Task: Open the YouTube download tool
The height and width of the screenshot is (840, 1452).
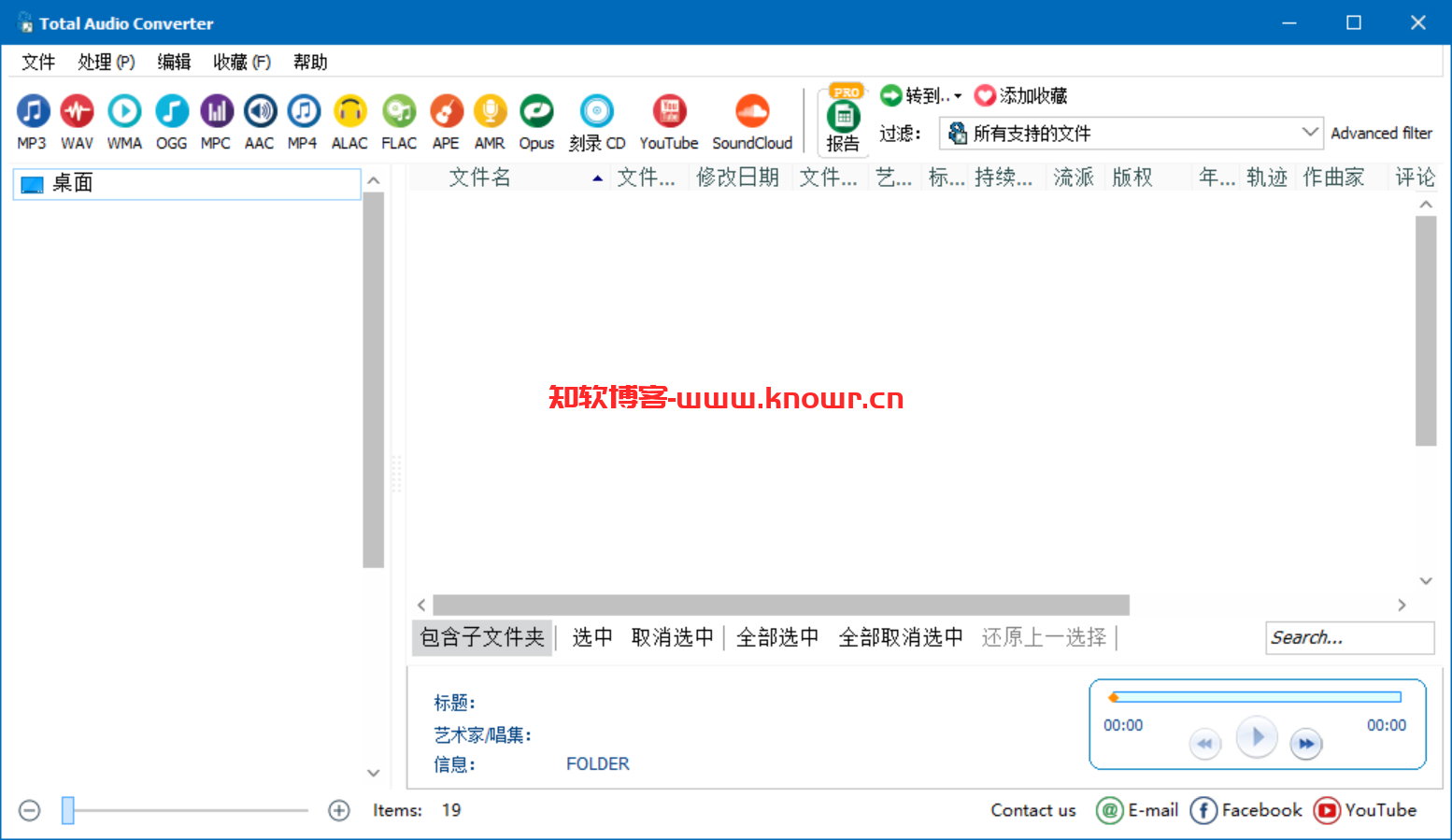Action: [x=669, y=121]
